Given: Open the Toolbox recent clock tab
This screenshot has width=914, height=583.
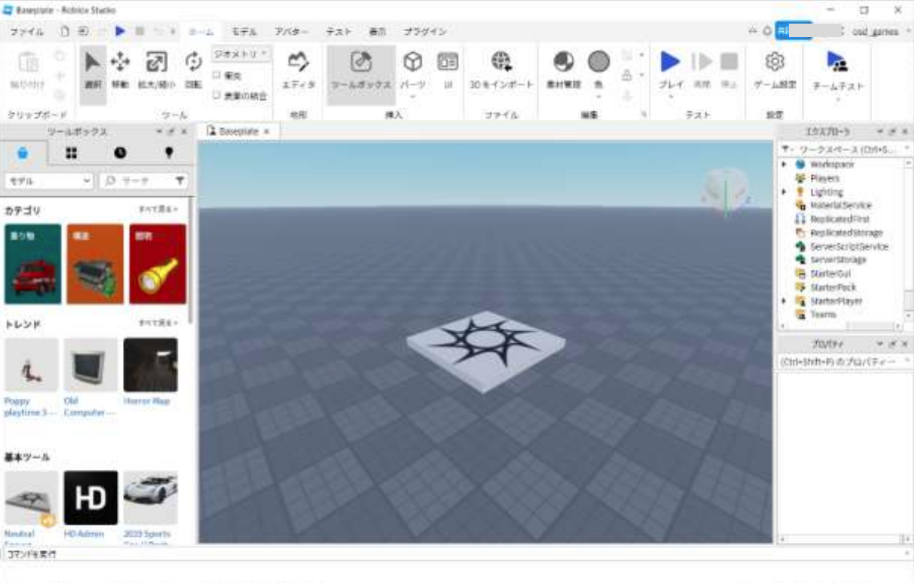Looking at the screenshot, I should click(120, 153).
